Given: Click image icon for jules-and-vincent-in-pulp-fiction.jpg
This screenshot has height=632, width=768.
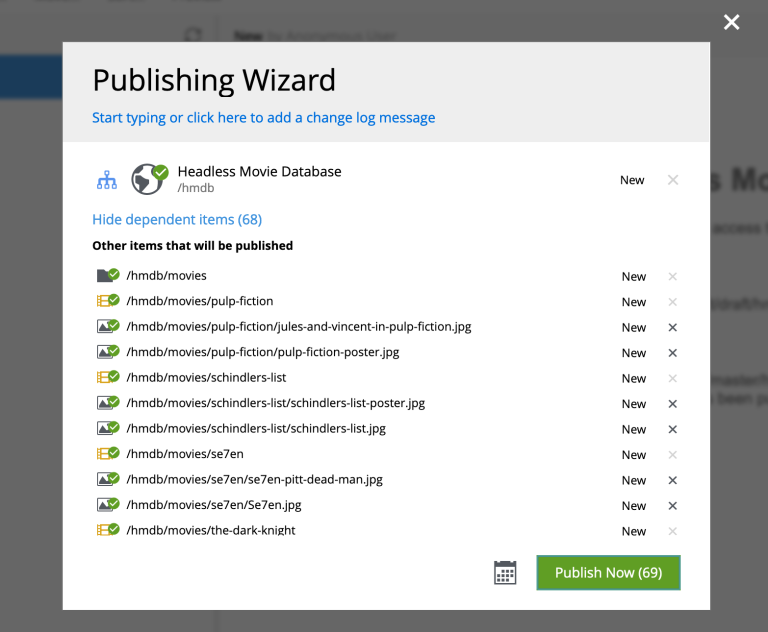Looking at the screenshot, I should (x=108, y=326).
